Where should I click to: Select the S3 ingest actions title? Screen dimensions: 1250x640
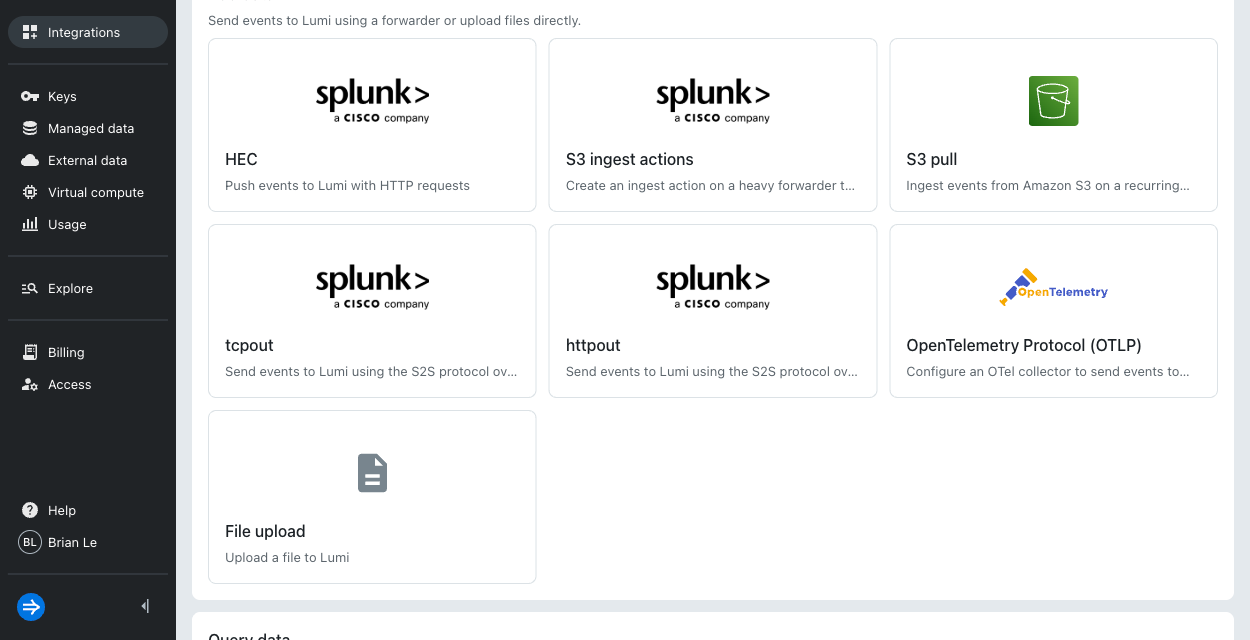point(629,159)
